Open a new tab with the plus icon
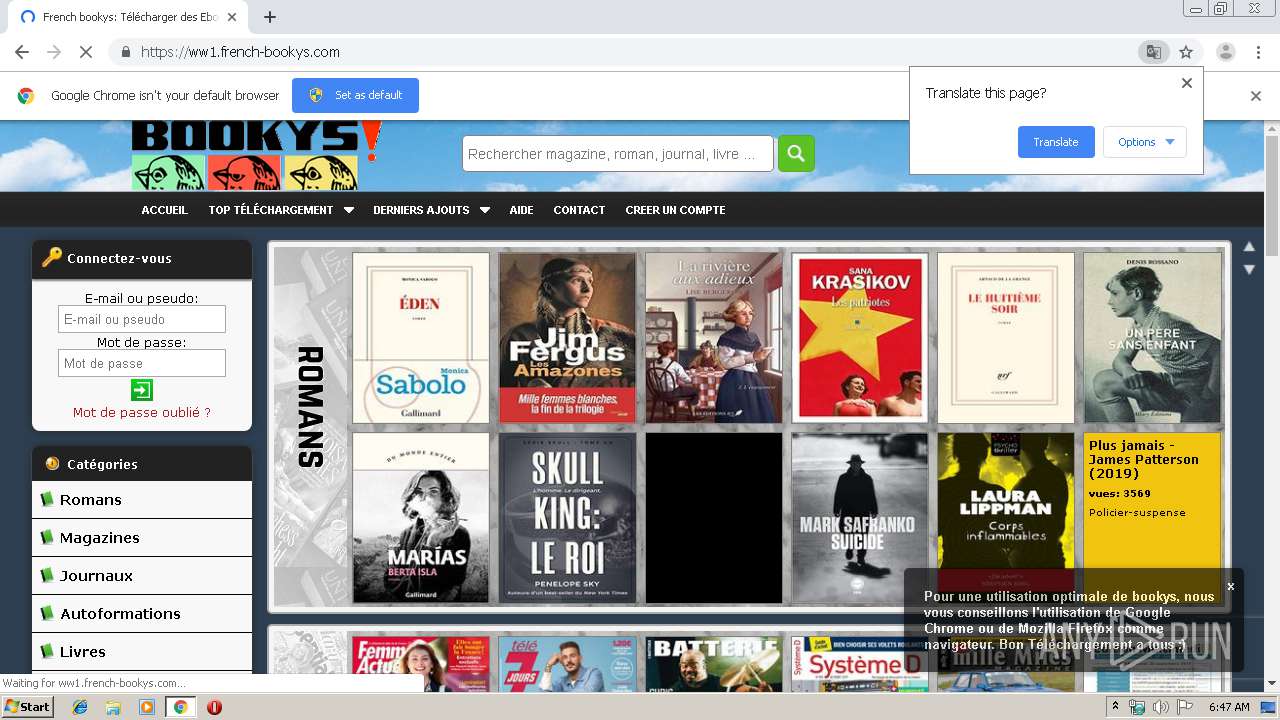 [x=269, y=17]
